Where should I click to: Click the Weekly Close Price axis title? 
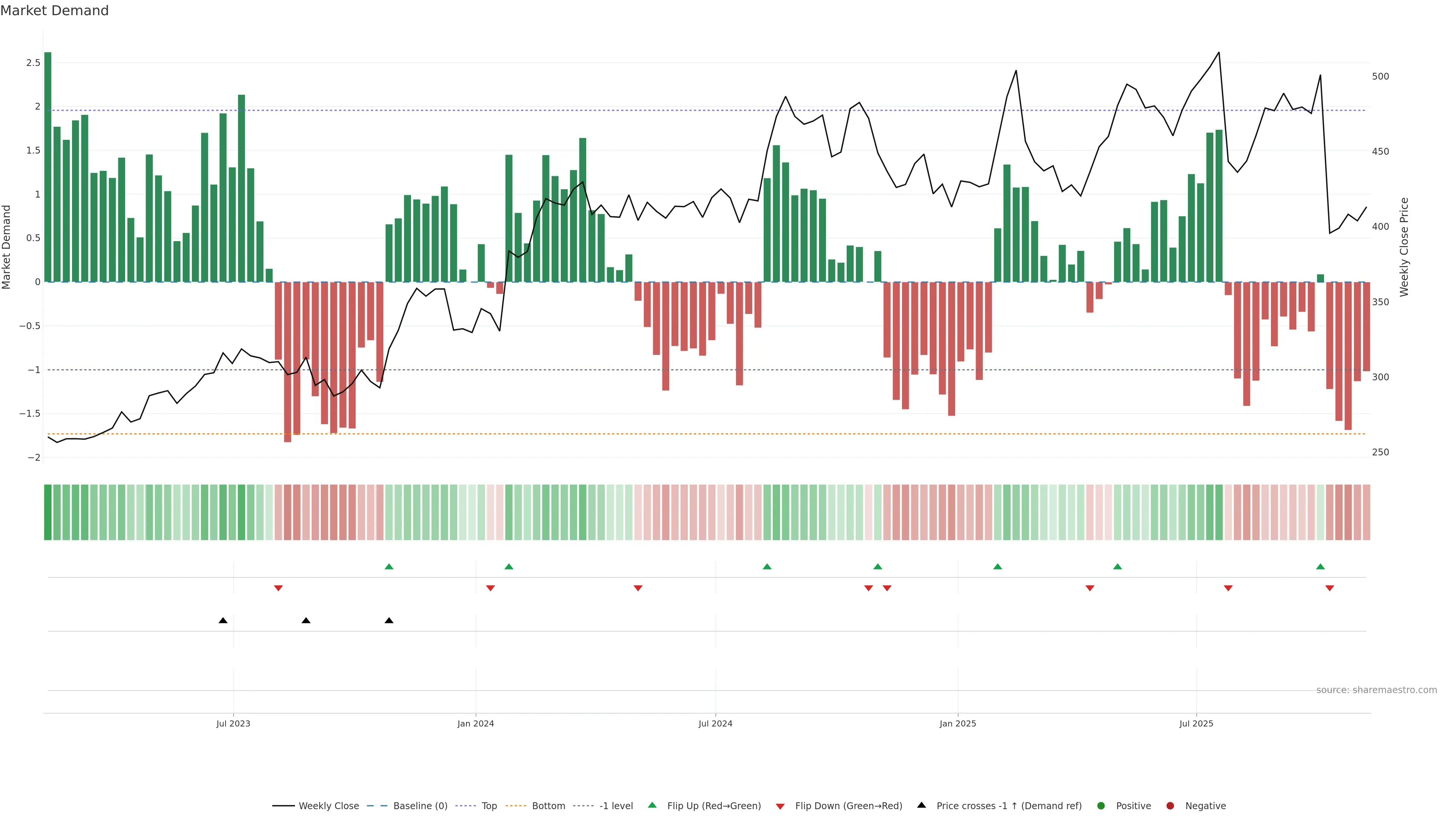(x=1404, y=247)
